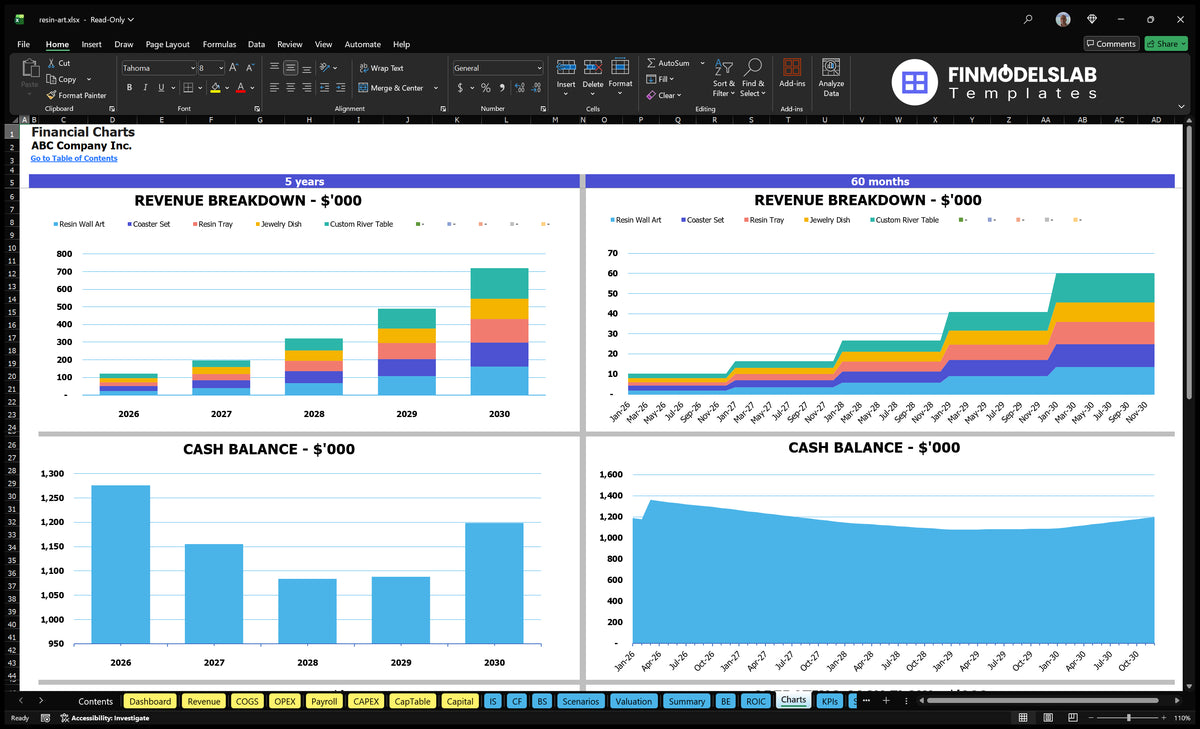Image resolution: width=1200 pixels, height=729 pixels.
Task: Open Find & Select options
Action: (753, 77)
